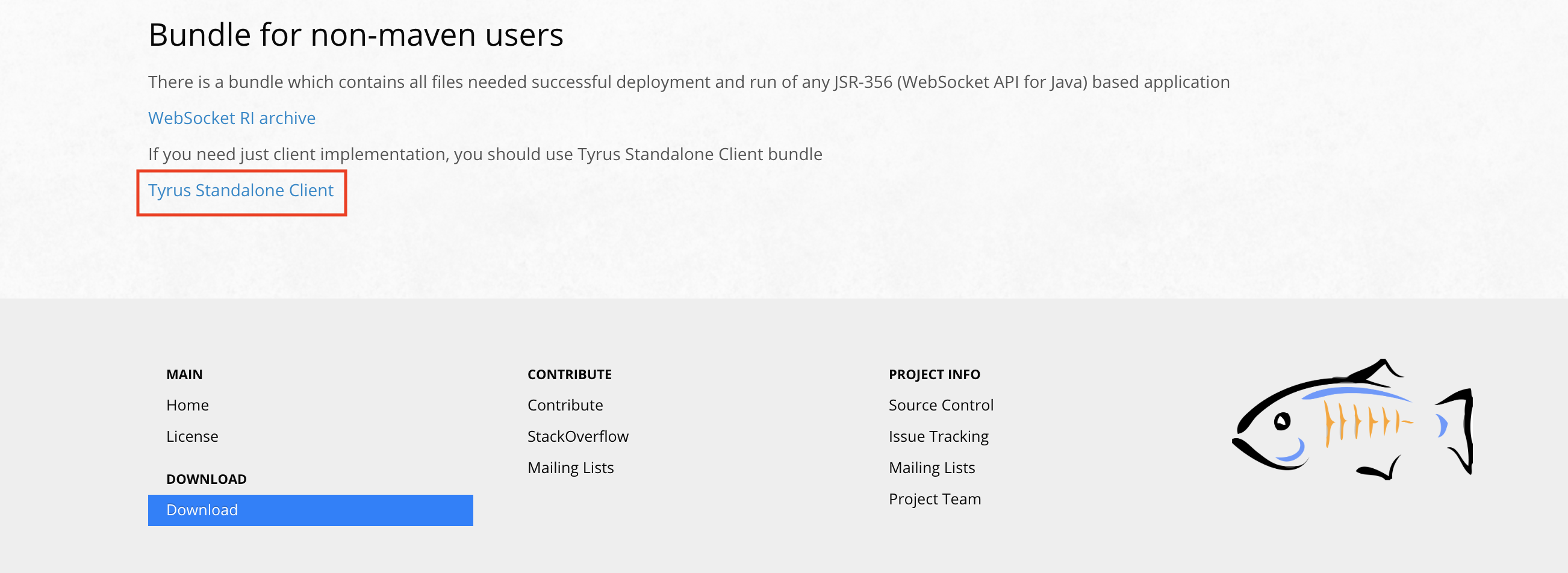Open Mailing Lists under the PROJECT INFO column
Viewport: 1568px width, 573px height.
[932, 468]
